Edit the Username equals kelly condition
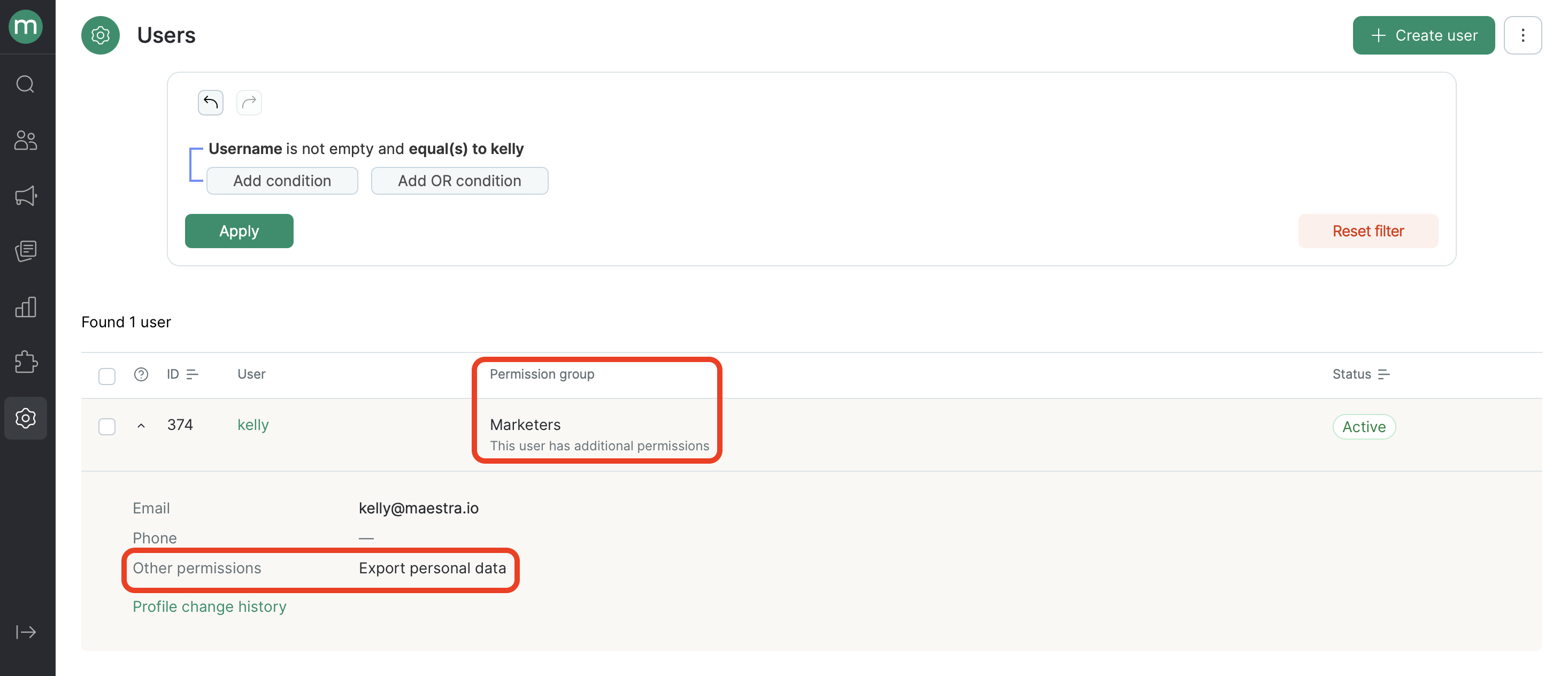 point(366,149)
